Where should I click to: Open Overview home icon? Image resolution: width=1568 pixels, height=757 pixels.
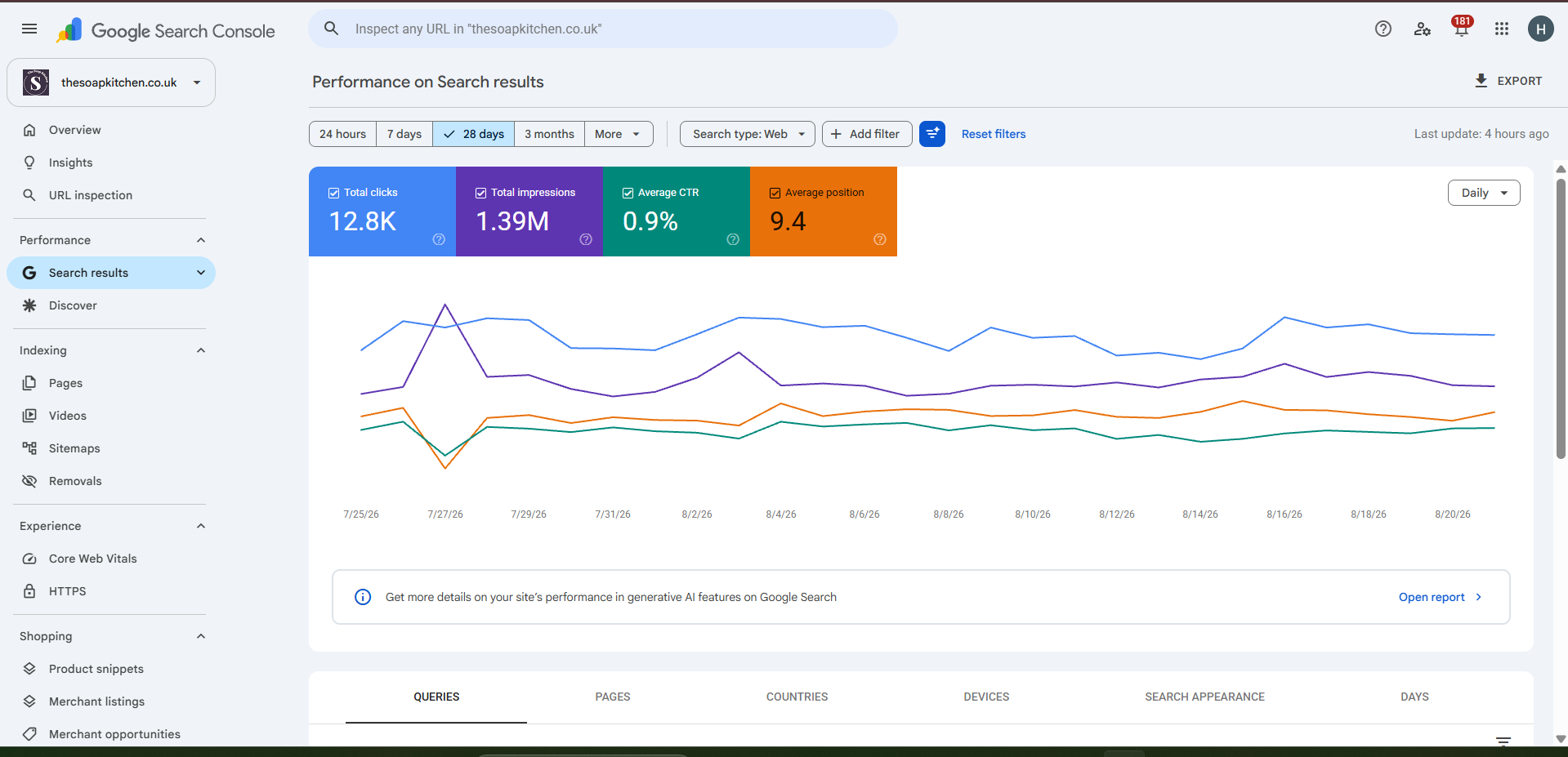(x=29, y=130)
